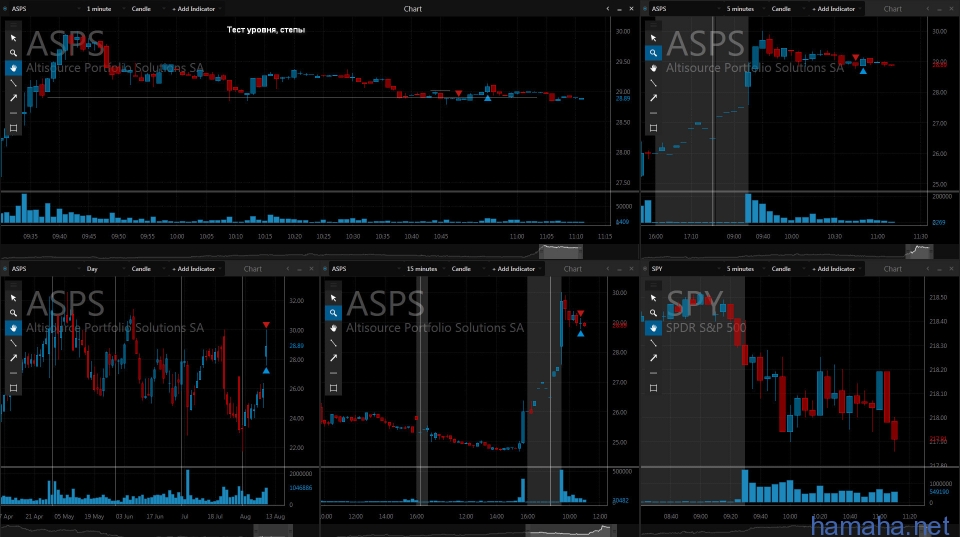960x537 pixels.
Task: Click Add Indicator in ASPS 15 minutes chart
Action: [x=516, y=269]
